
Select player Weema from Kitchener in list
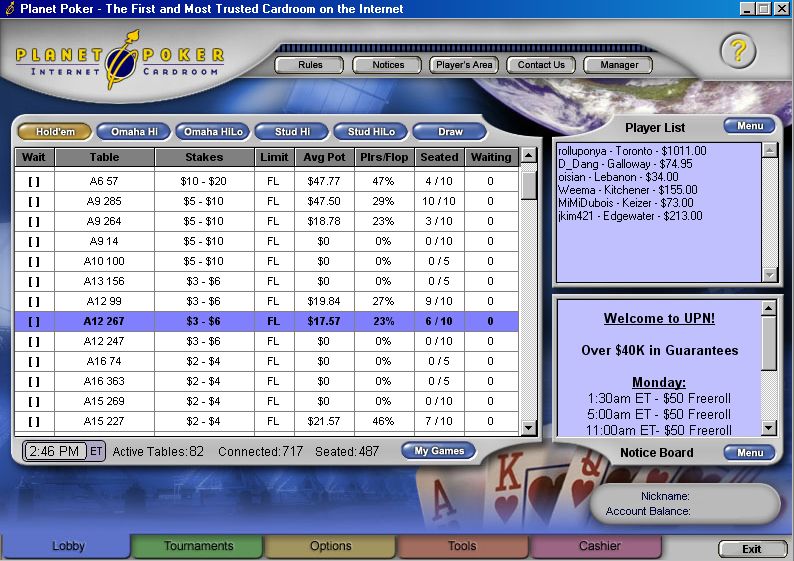click(606, 189)
